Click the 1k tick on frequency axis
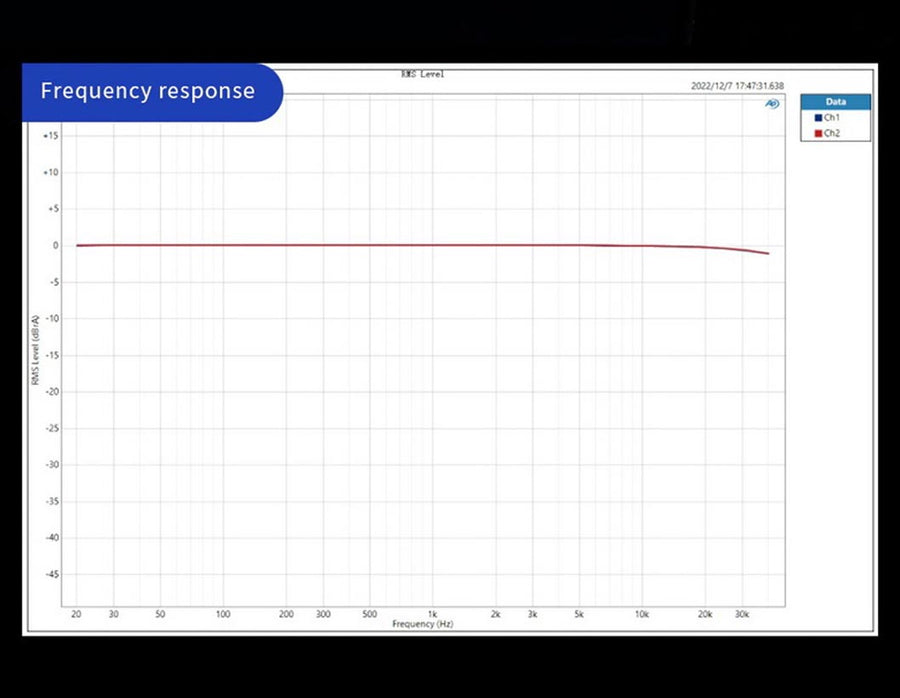This screenshot has height=698, width=900. coord(432,614)
